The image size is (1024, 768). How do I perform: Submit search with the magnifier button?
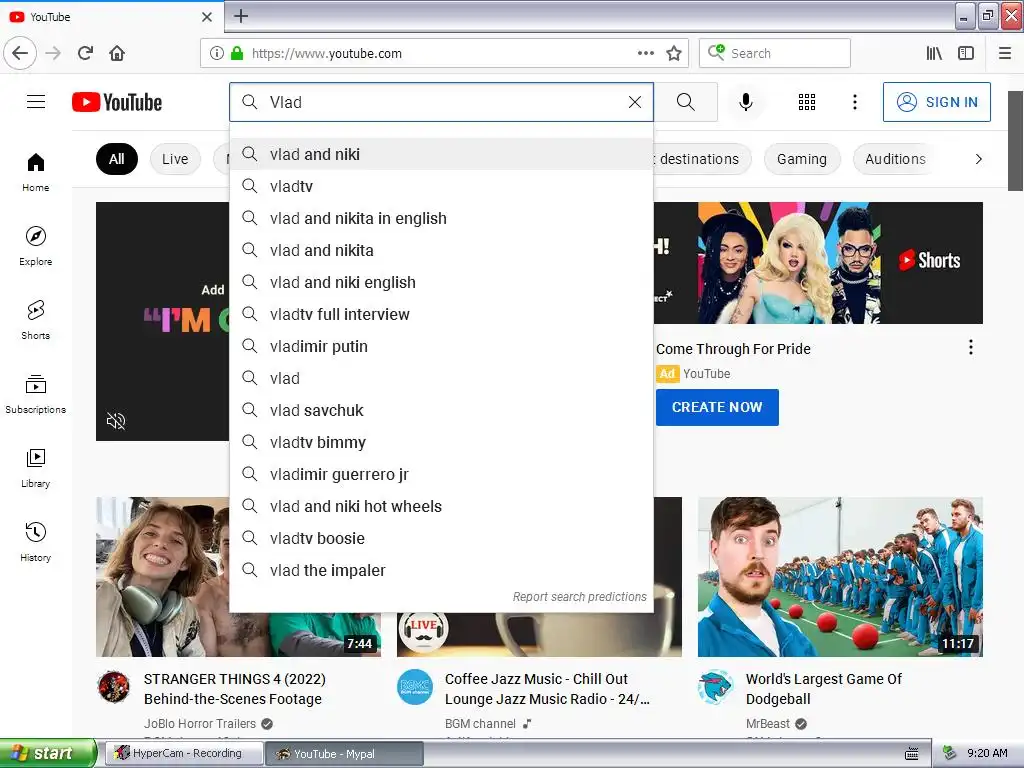[x=686, y=102]
